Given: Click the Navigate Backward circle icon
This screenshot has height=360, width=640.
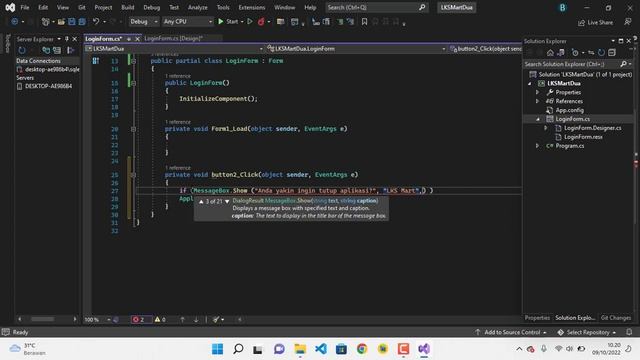Looking at the screenshot, I should click(15, 22).
